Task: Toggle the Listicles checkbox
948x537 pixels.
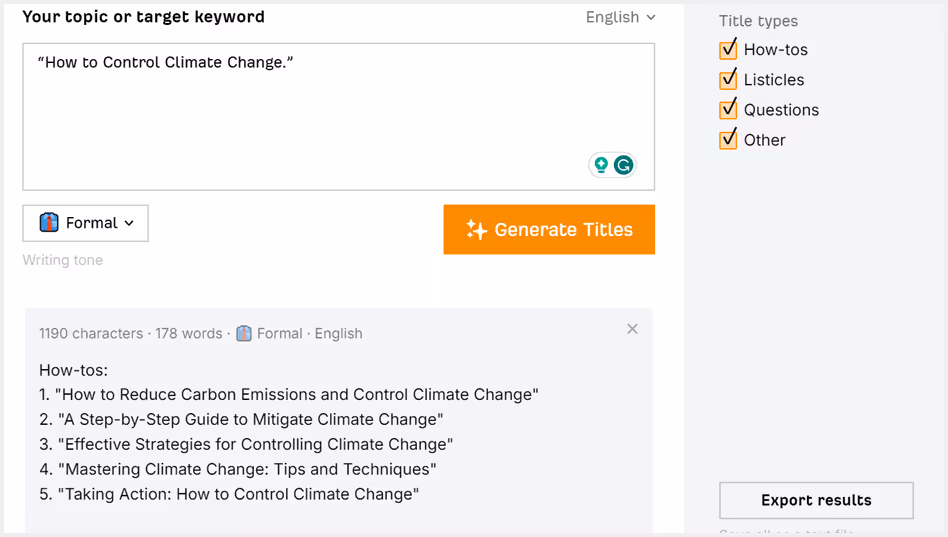Action: (x=728, y=79)
